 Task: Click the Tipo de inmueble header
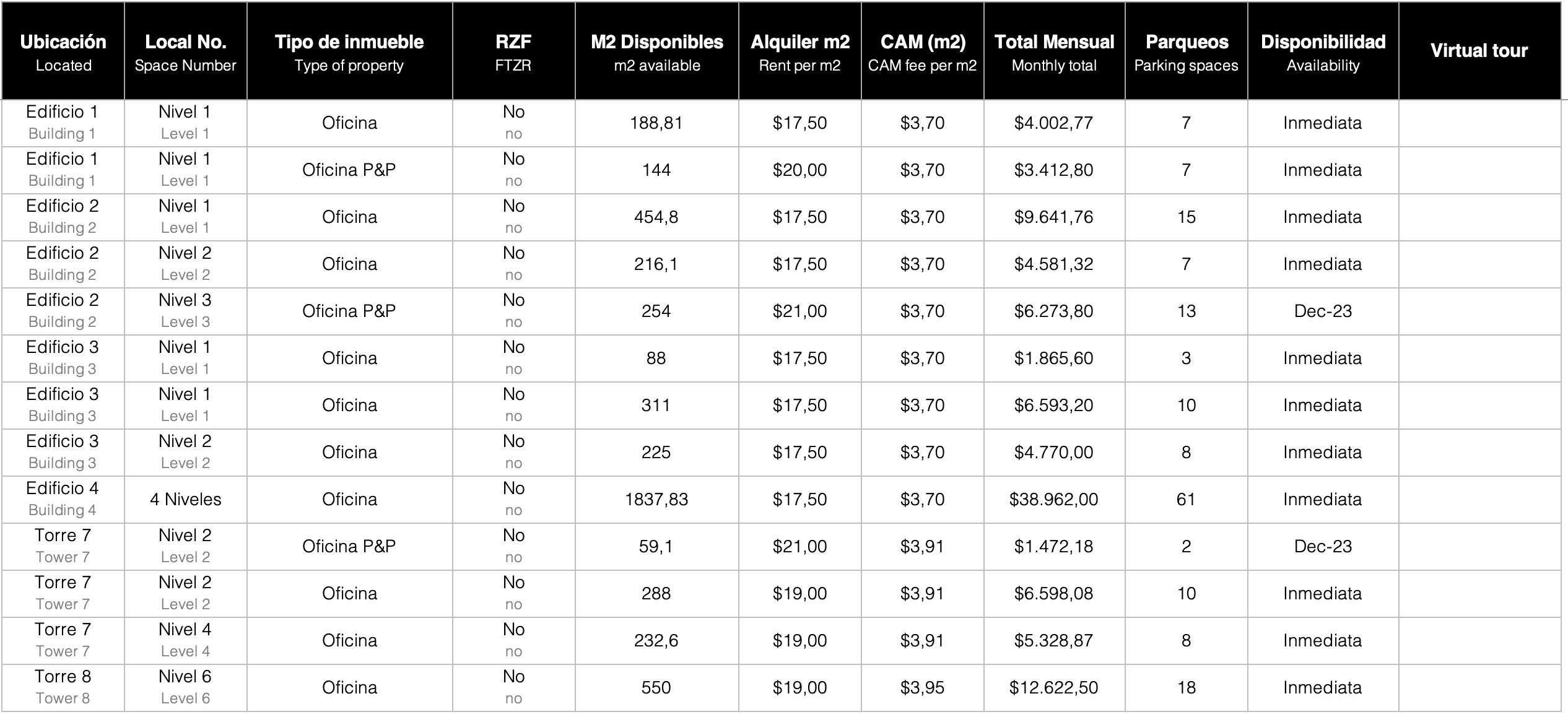349,51
